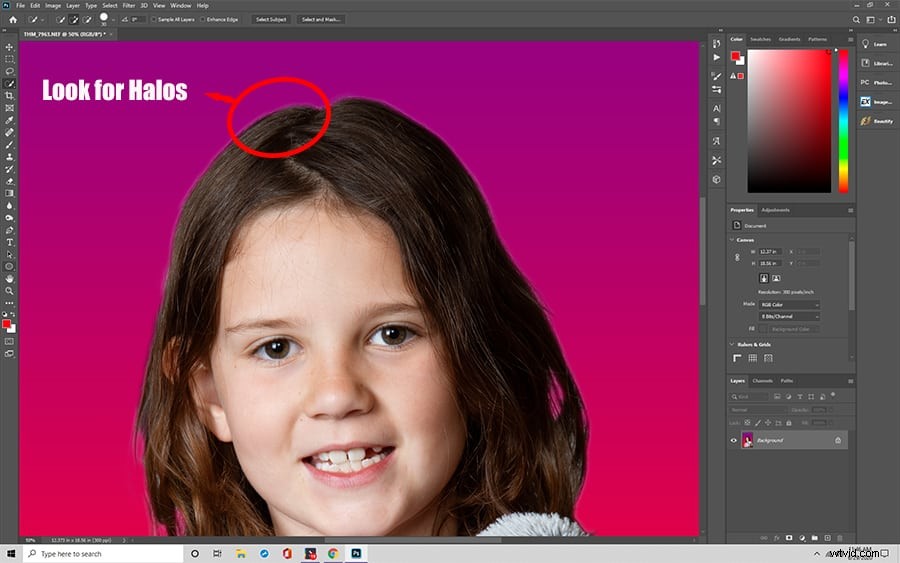
Task: Open the Properties panel flyout menu
Action: coord(850,210)
